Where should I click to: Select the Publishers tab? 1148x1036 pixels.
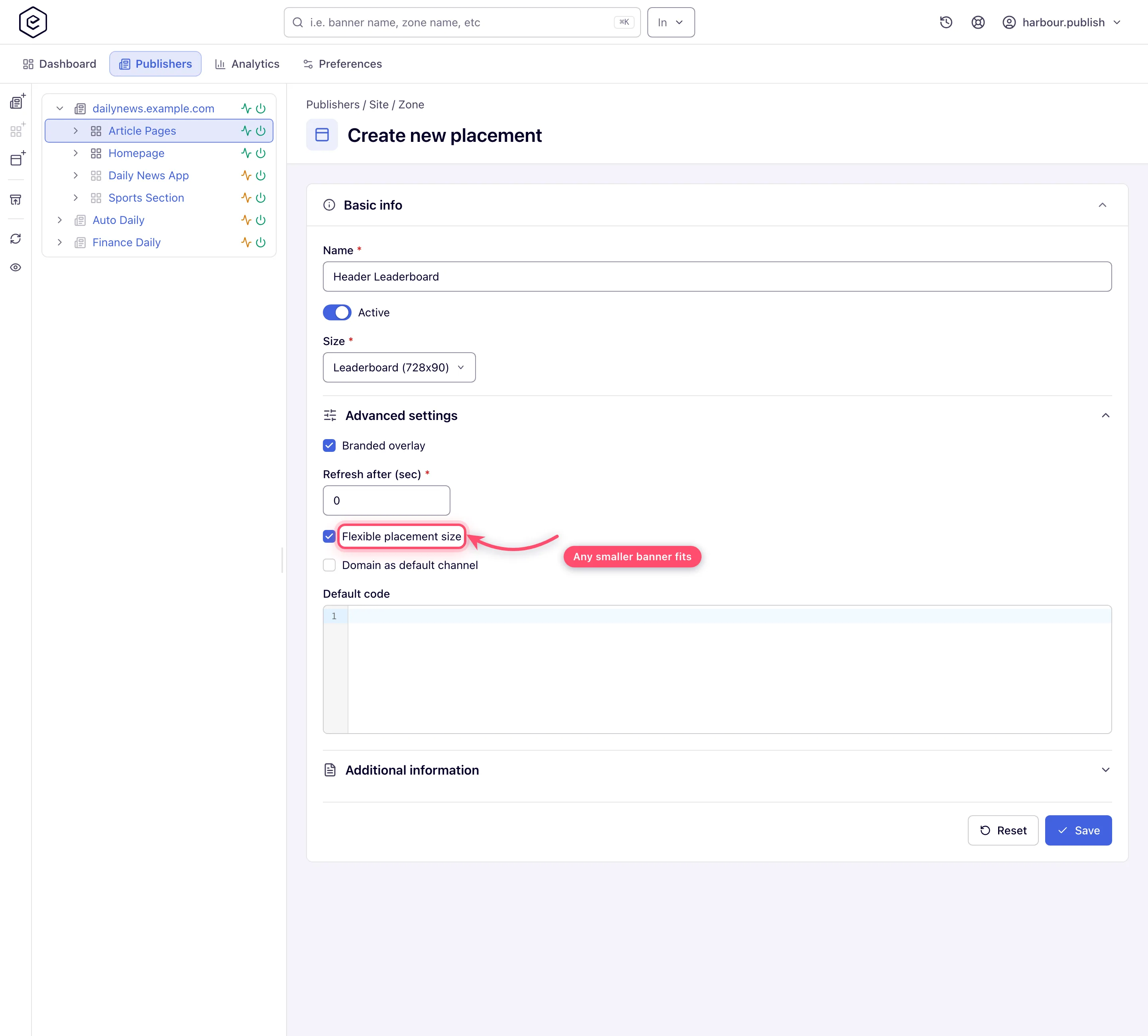point(155,64)
